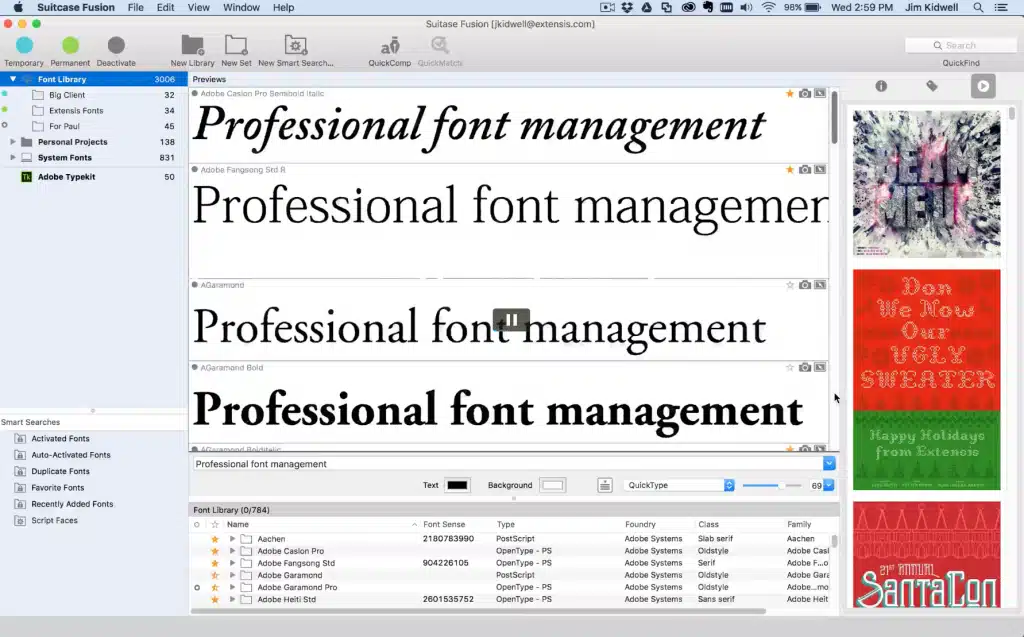Expand the Personal Projects folder
The width and height of the screenshot is (1024, 637).
(x=13, y=141)
